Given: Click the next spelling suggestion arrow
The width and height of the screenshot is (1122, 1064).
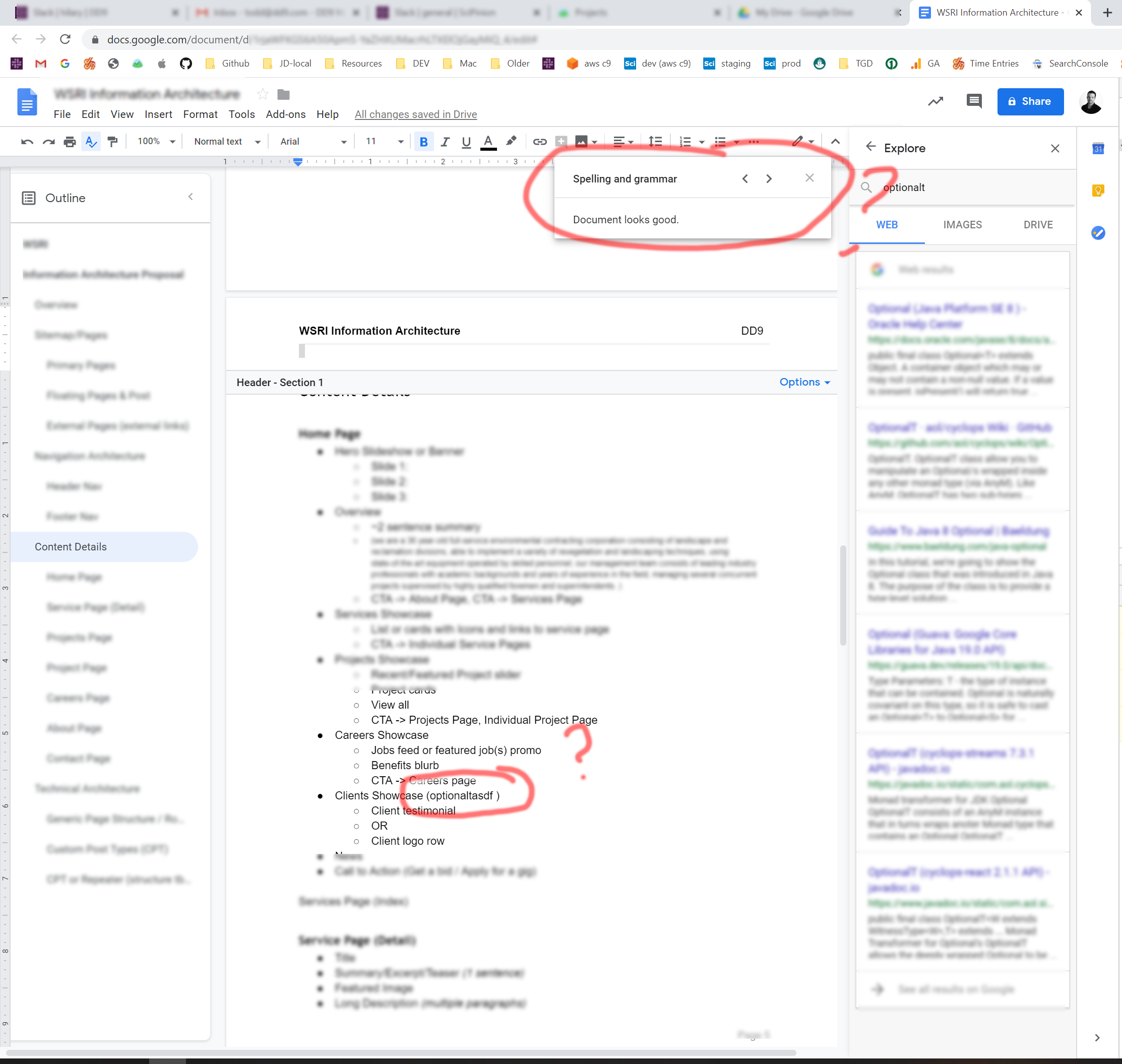Looking at the screenshot, I should 768,178.
